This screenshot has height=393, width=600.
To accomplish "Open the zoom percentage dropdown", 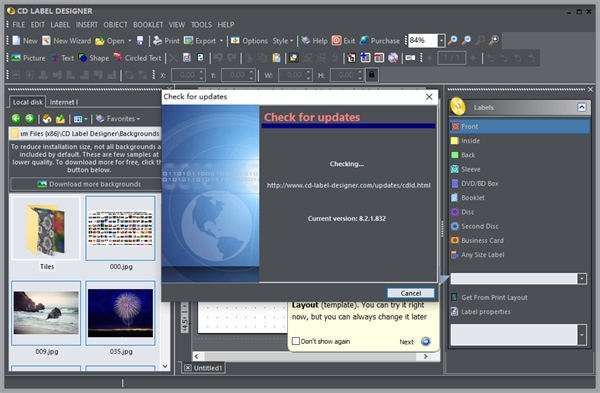I will [x=441, y=40].
